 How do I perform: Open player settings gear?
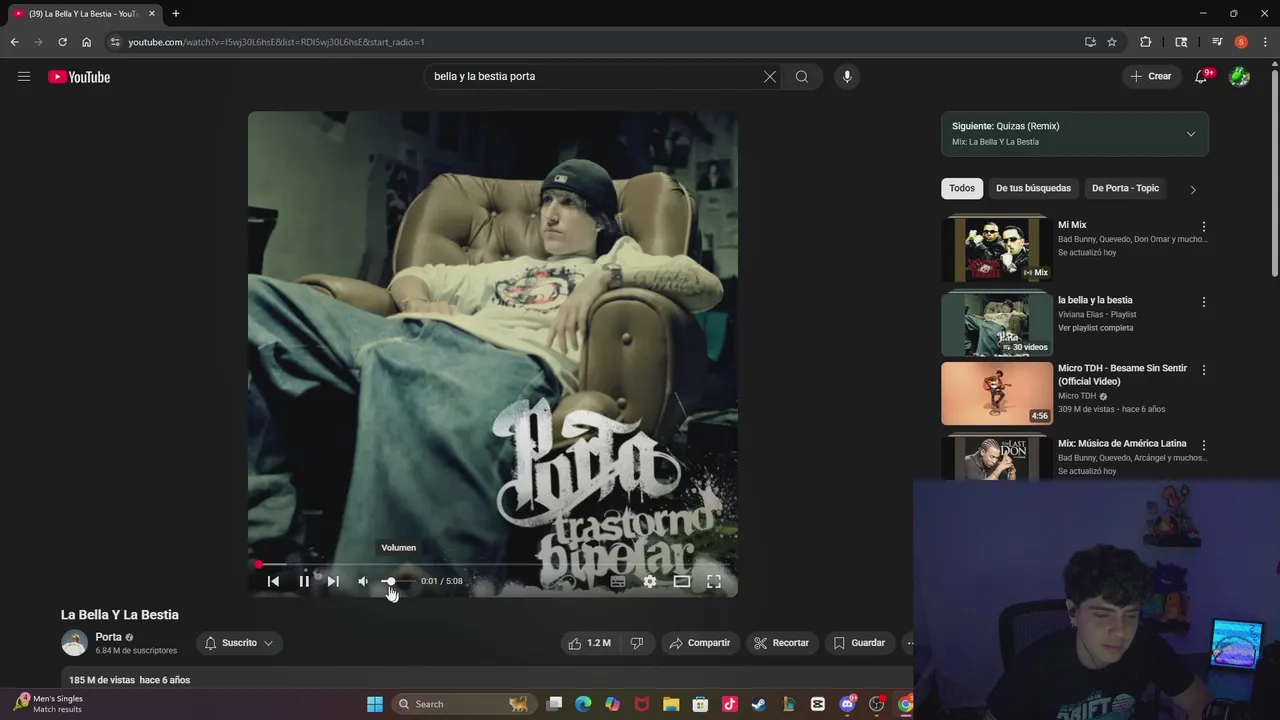(x=650, y=581)
